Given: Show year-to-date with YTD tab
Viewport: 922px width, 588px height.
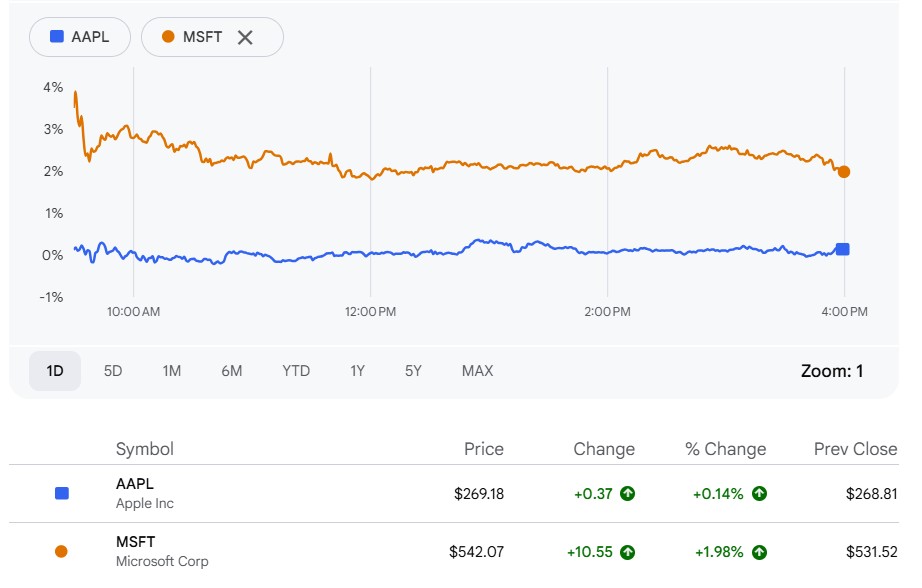Looking at the screenshot, I should click(x=296, y=371).
